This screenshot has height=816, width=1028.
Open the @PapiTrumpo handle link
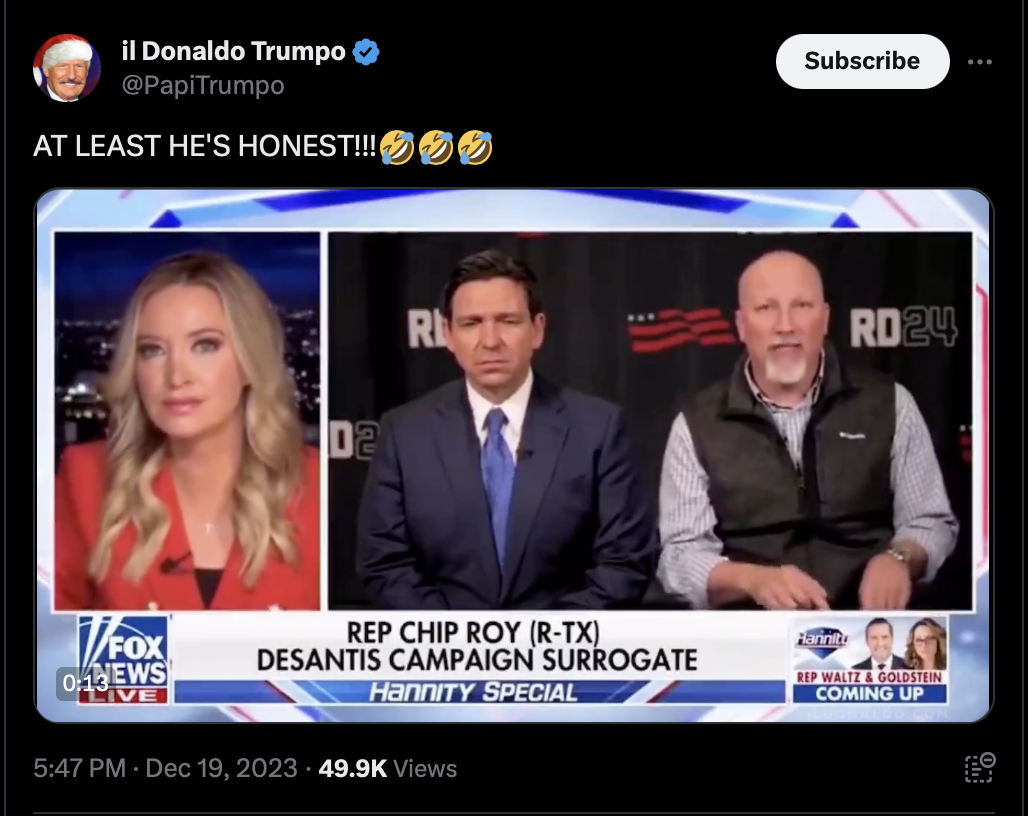(203, 85)
